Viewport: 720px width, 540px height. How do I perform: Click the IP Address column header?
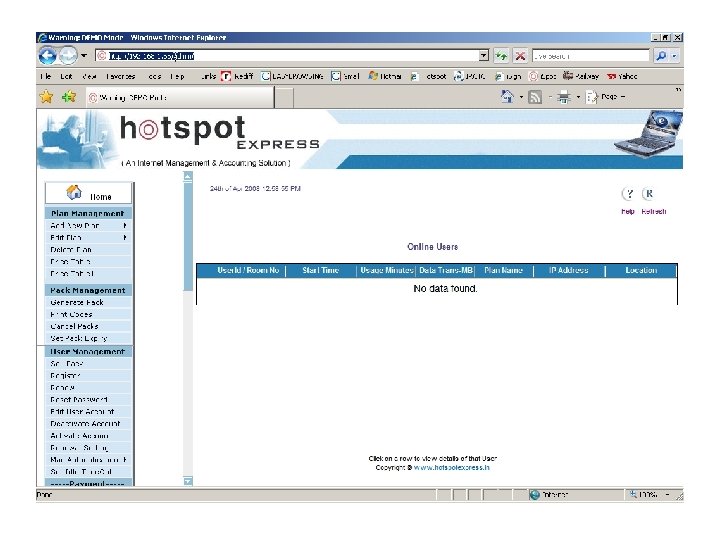[x=568, y=270]
